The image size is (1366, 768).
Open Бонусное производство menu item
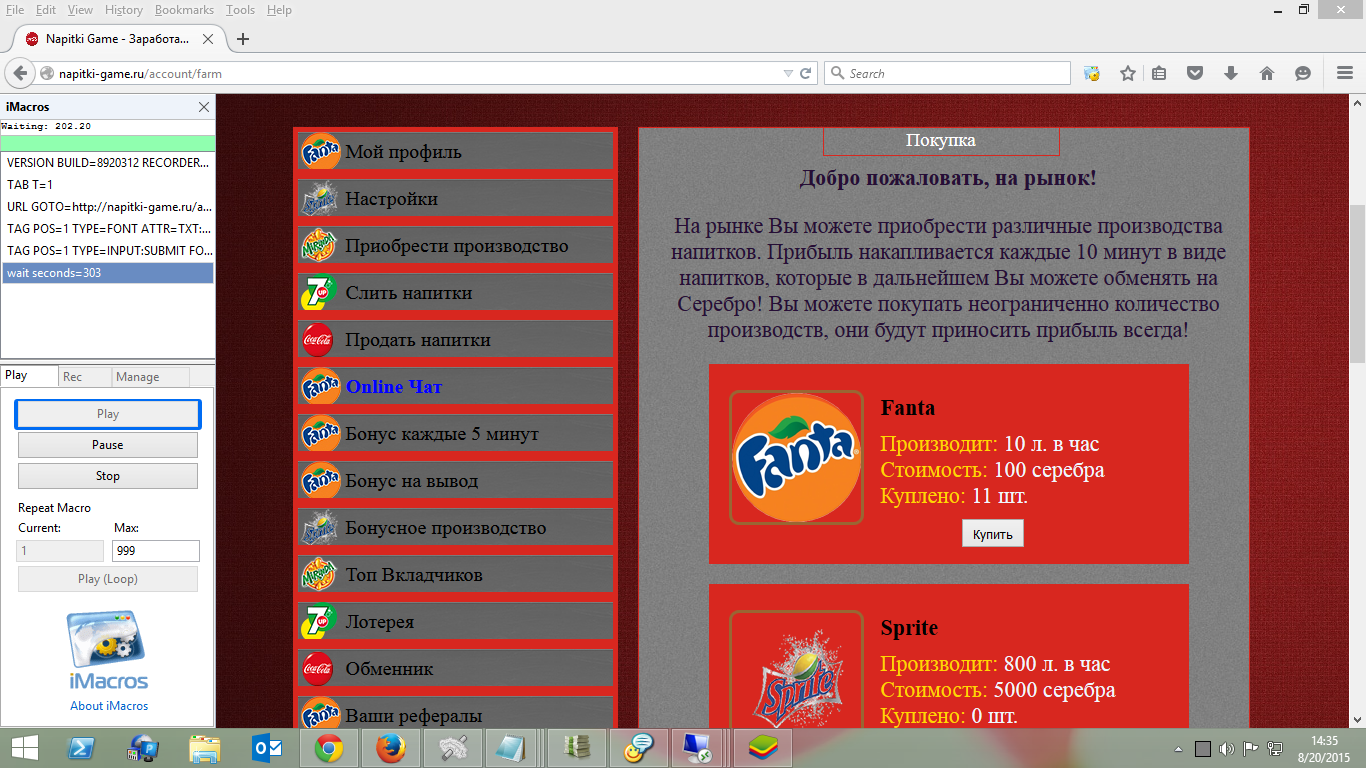(456, 528)
